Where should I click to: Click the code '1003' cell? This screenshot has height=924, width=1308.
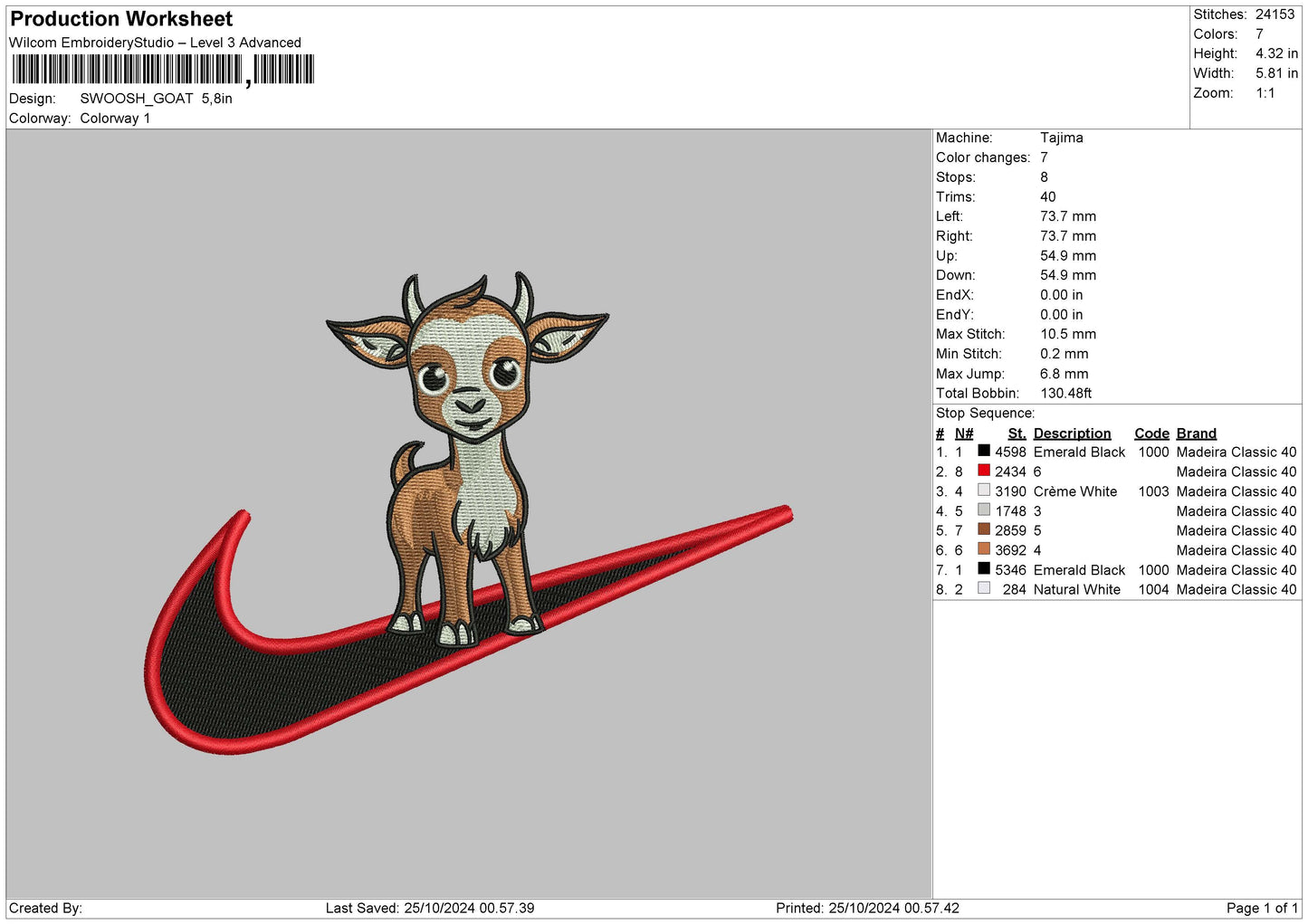[1153, 491]
